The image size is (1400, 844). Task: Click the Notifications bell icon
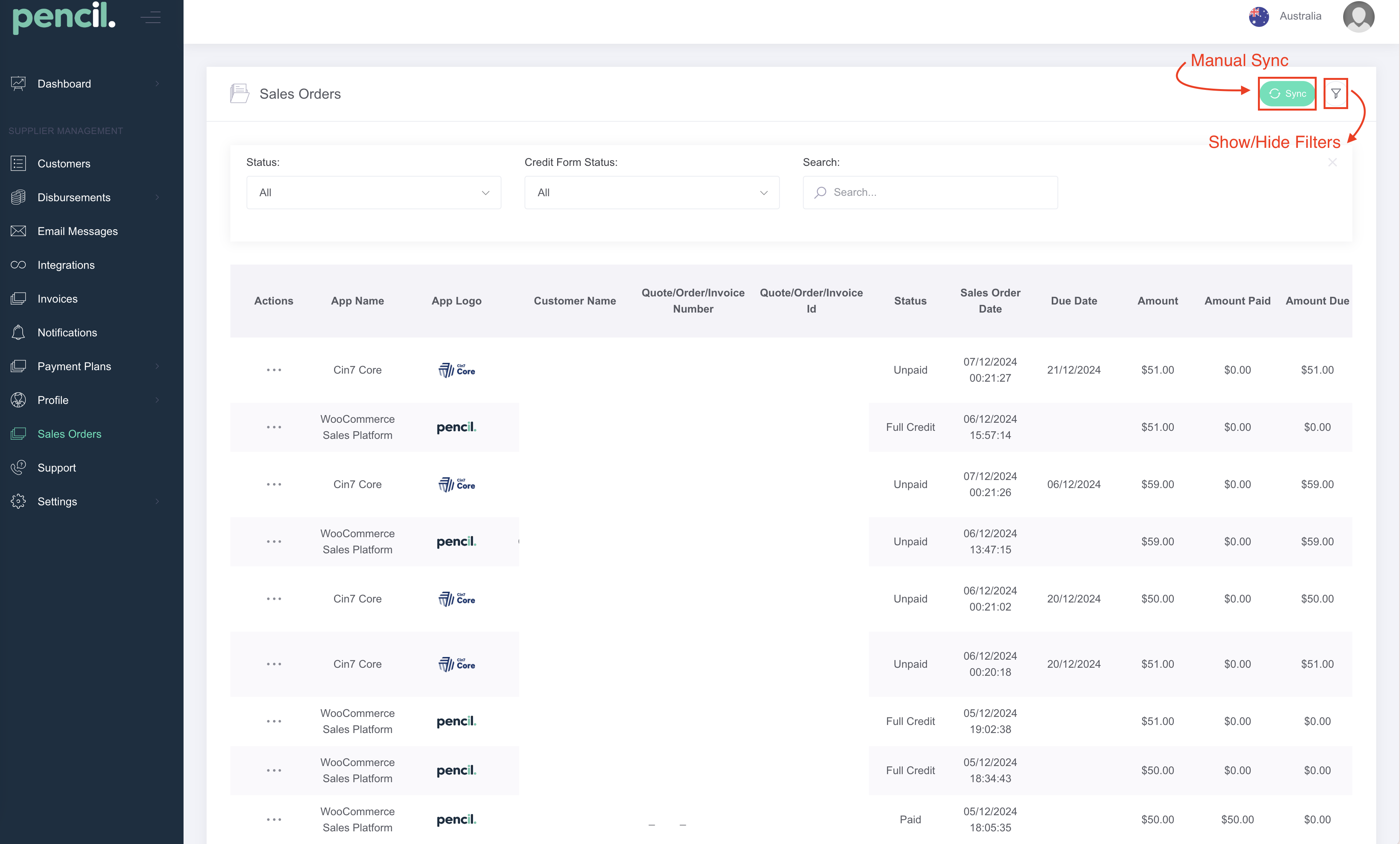click(18, 333)
